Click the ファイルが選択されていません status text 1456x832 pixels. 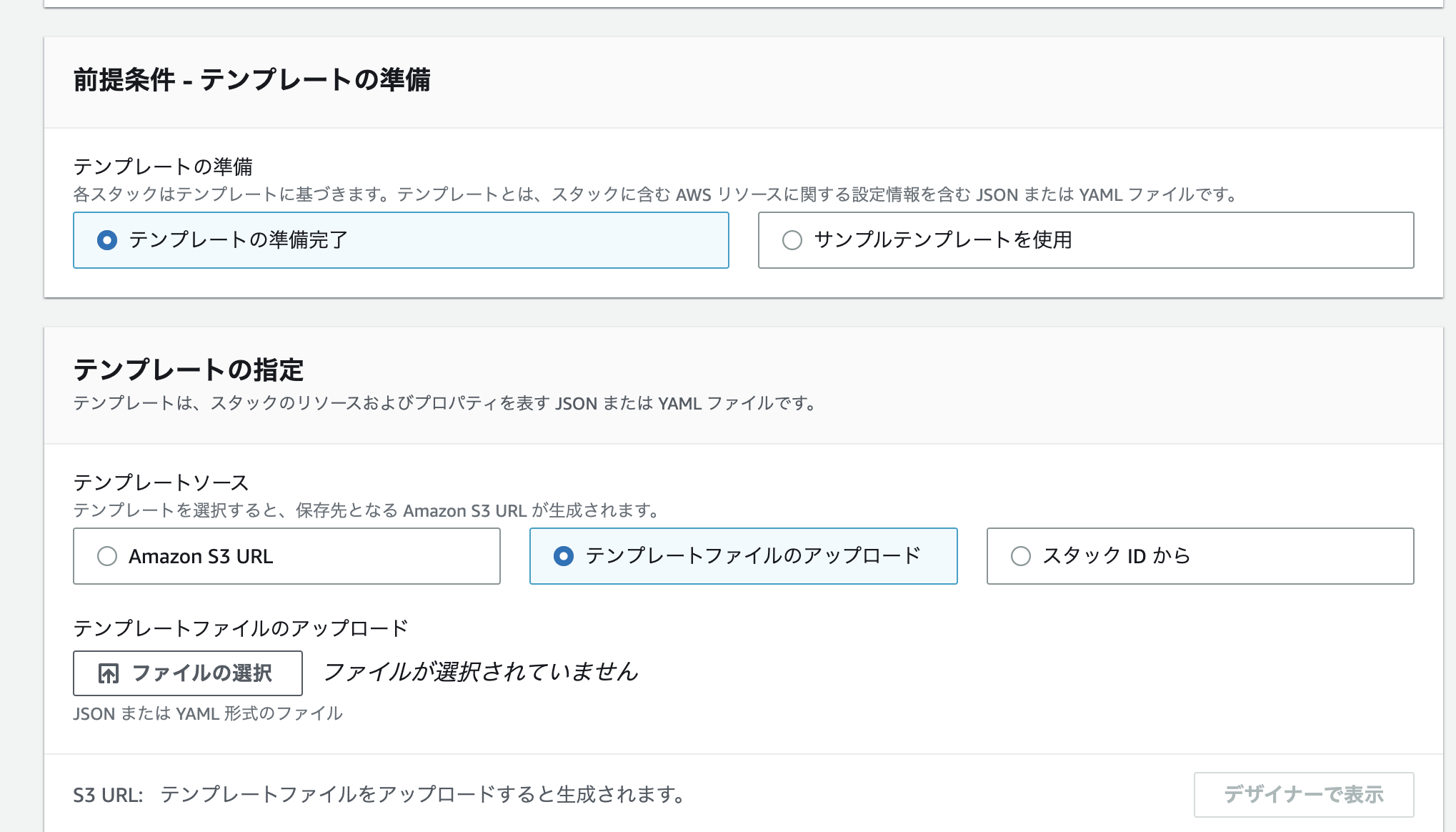(481, 672)
